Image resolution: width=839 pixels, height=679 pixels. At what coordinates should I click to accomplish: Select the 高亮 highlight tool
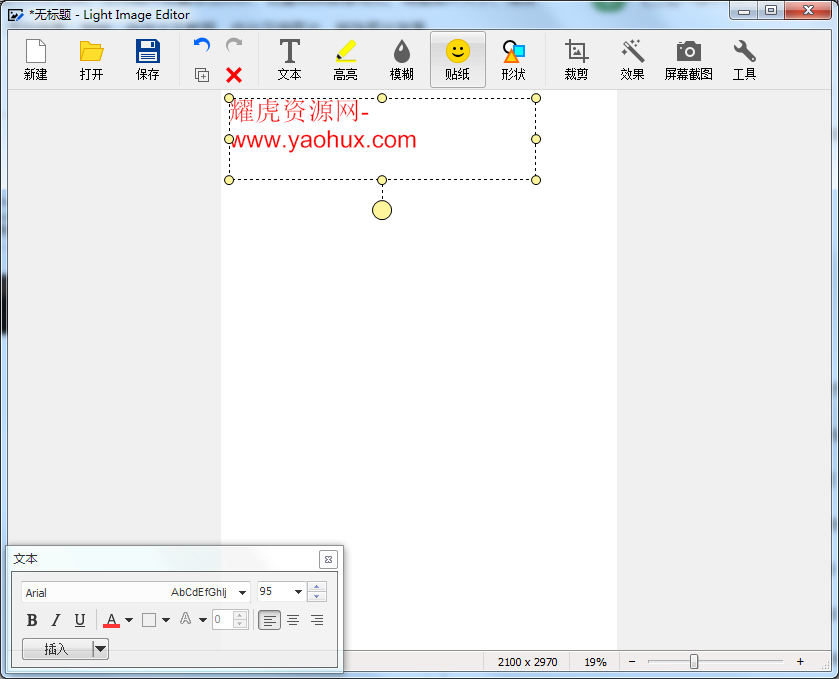(x=345, y=60)
